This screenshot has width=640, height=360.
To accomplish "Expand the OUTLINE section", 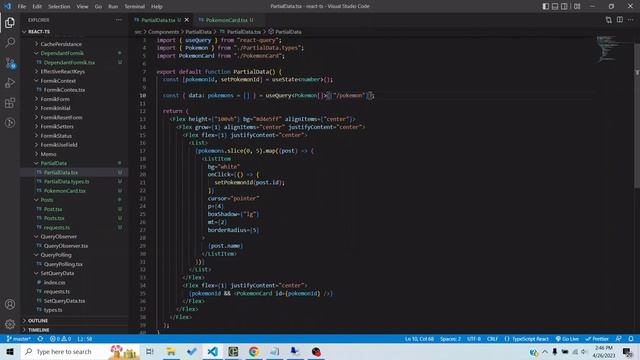I will [38, 320].
